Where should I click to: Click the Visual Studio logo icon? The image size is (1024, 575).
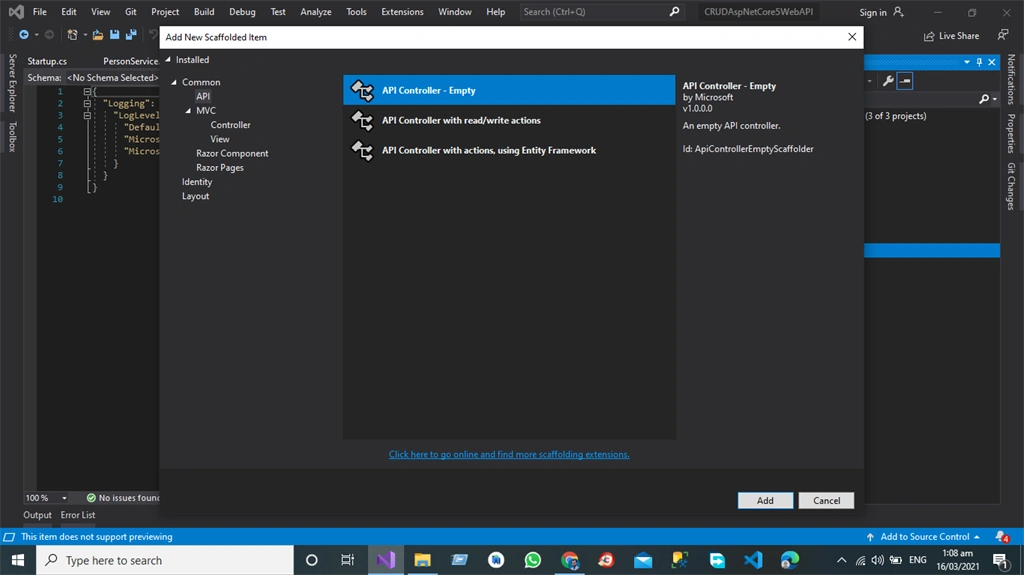[x=16, y=12]
